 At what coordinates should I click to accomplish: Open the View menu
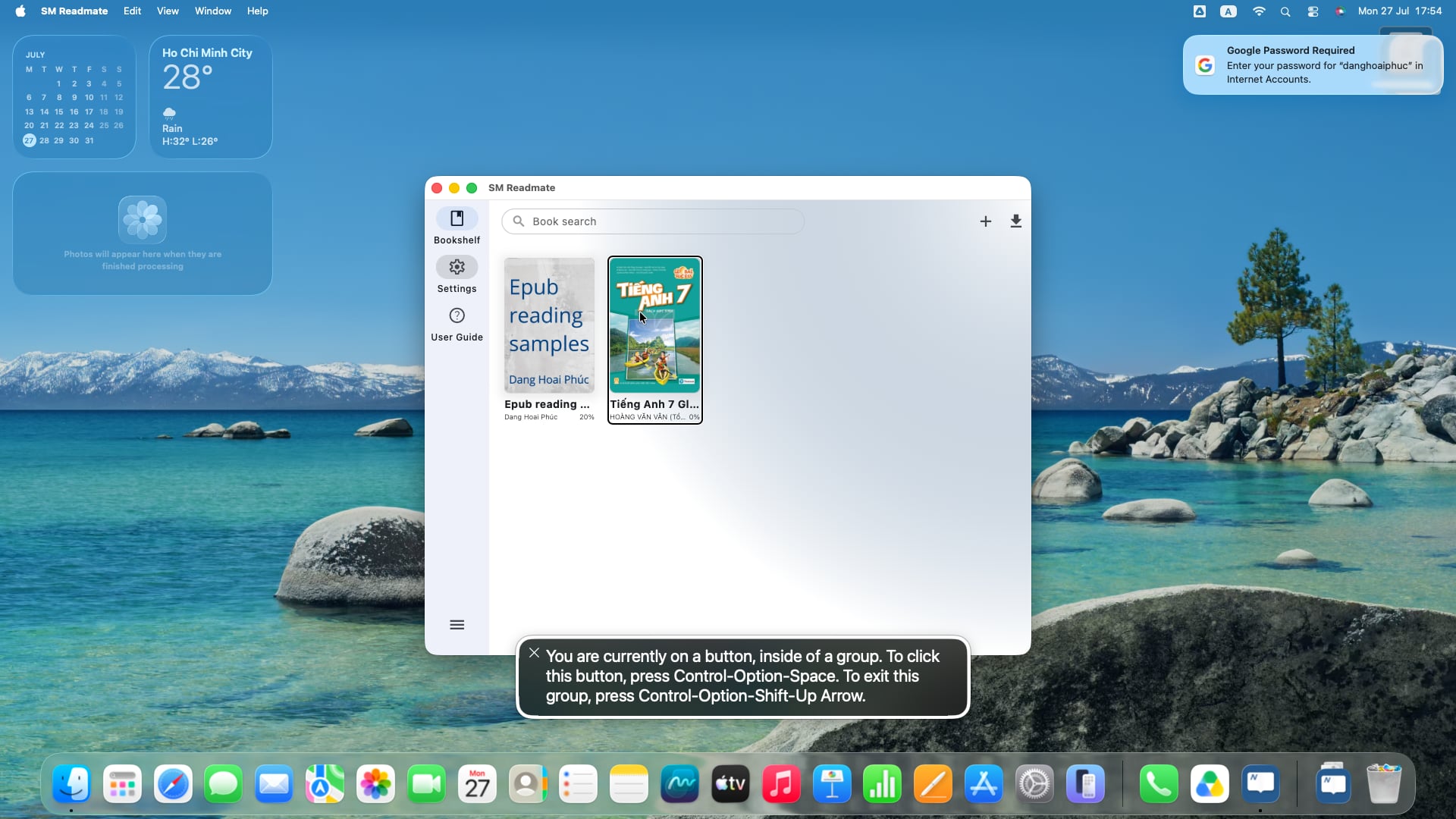[x=168, y=11]
